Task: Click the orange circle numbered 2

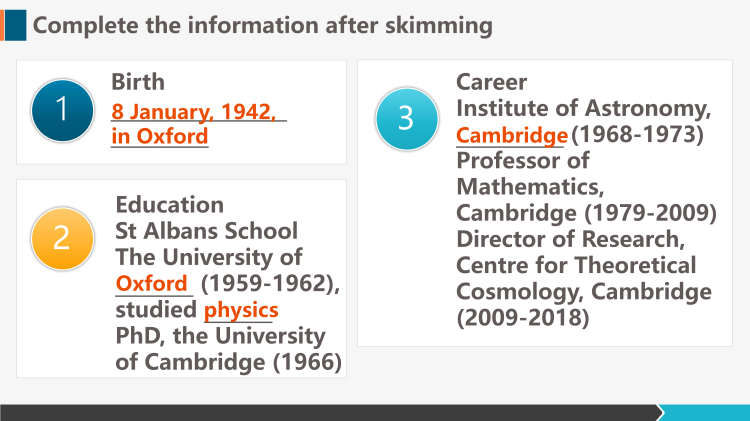Action: tap(61, 237)
